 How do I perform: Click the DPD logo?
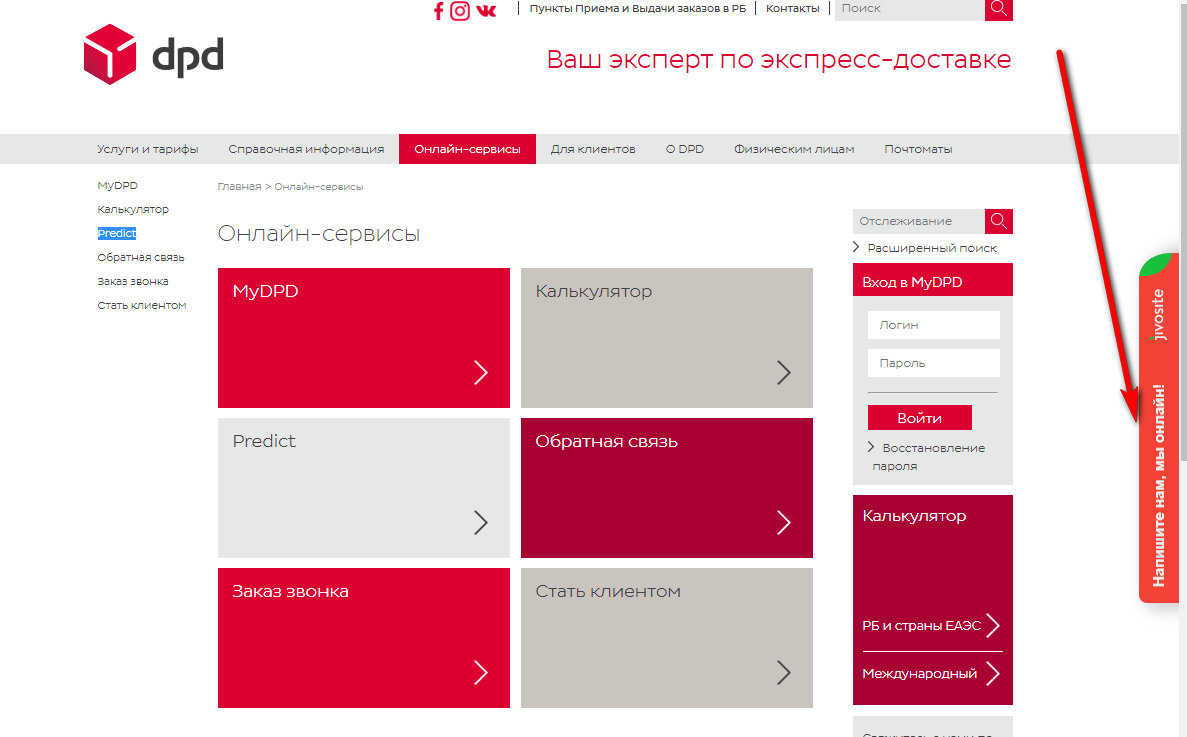(154, 54)
